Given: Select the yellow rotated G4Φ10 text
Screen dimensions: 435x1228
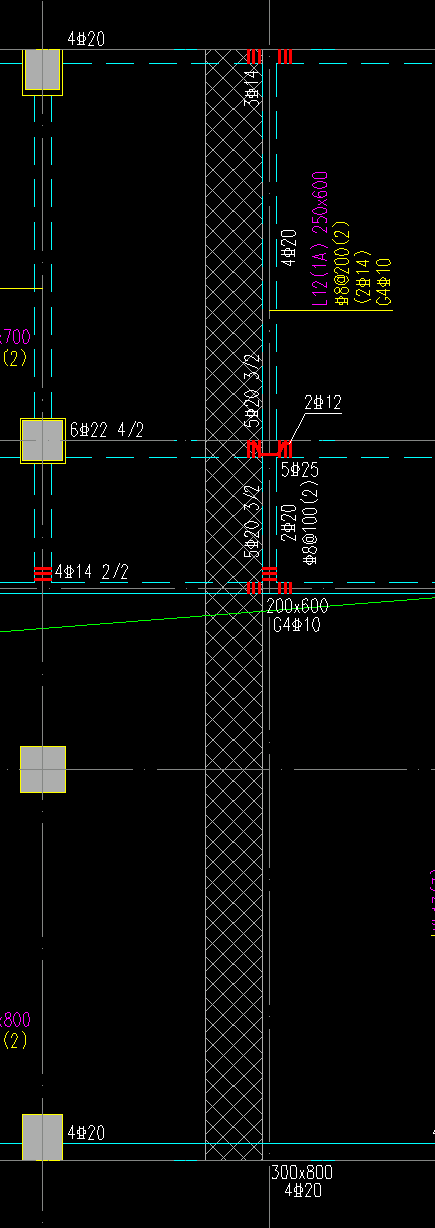Looking at the screenshot, I should point(384,281).
